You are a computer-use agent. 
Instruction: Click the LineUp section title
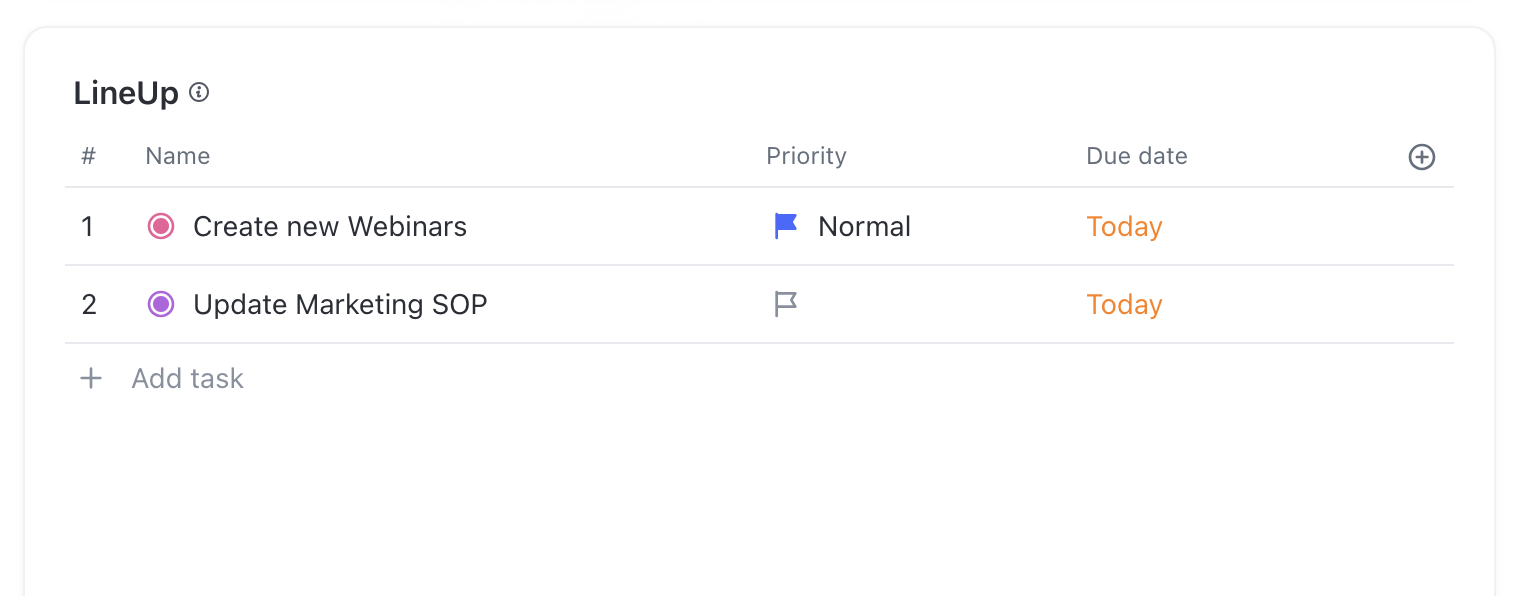click(x=126, y=94)
